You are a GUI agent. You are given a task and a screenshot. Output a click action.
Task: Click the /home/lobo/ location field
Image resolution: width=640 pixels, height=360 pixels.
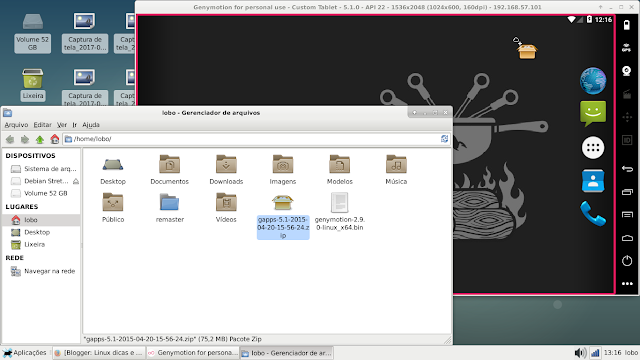click(257, 139)
